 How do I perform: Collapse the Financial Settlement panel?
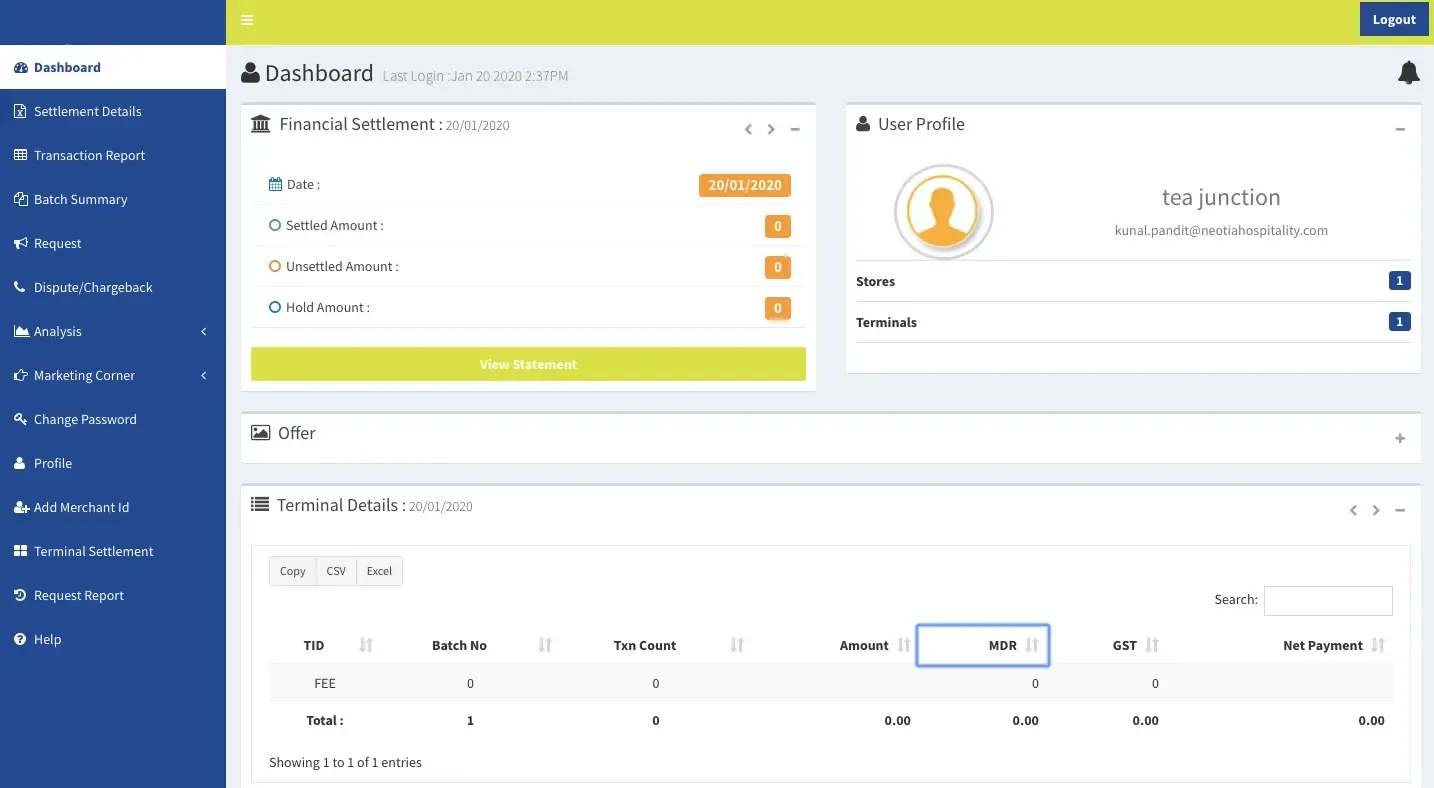795,130
